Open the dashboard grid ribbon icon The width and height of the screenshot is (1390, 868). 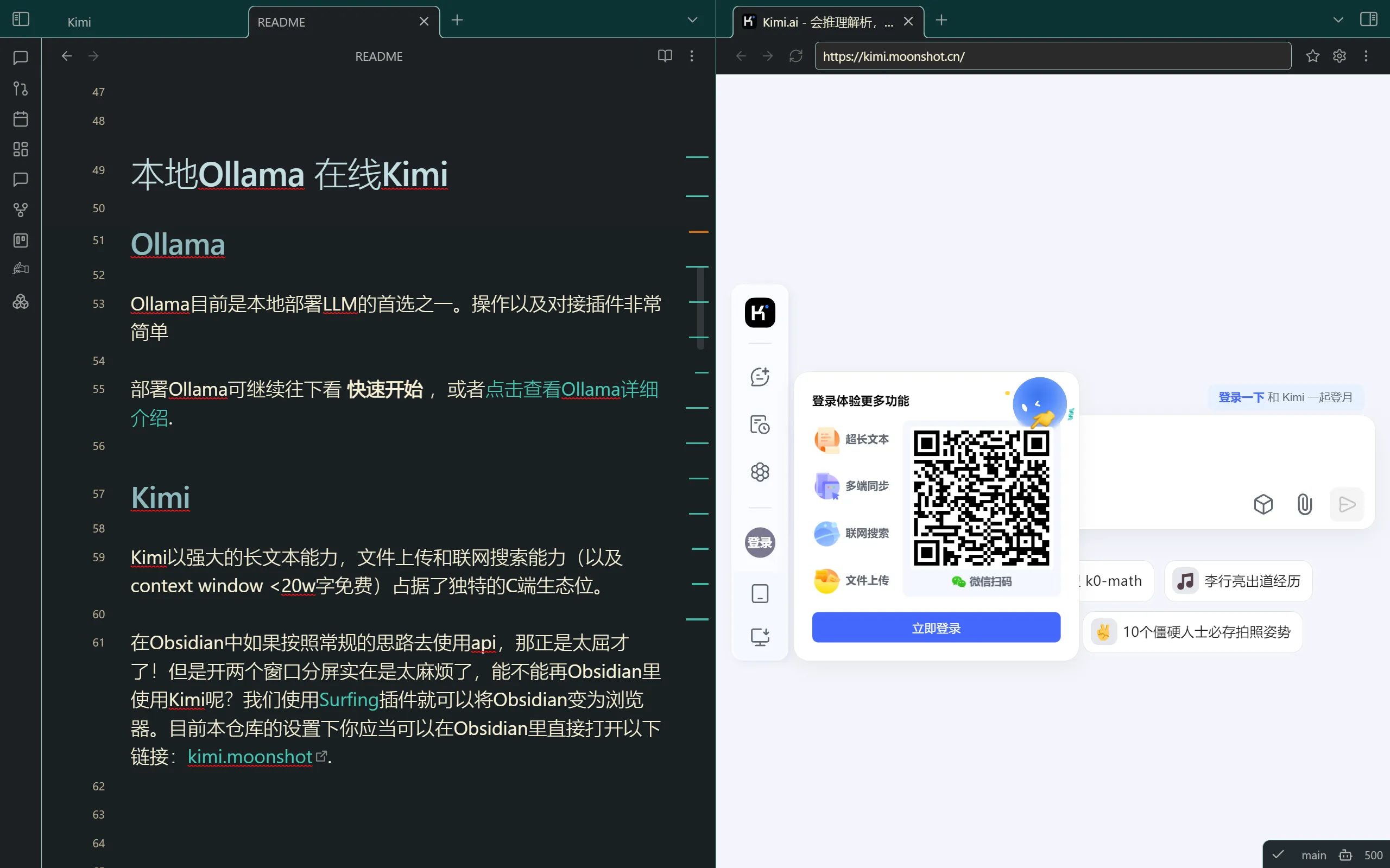click(x=21, y=149)
